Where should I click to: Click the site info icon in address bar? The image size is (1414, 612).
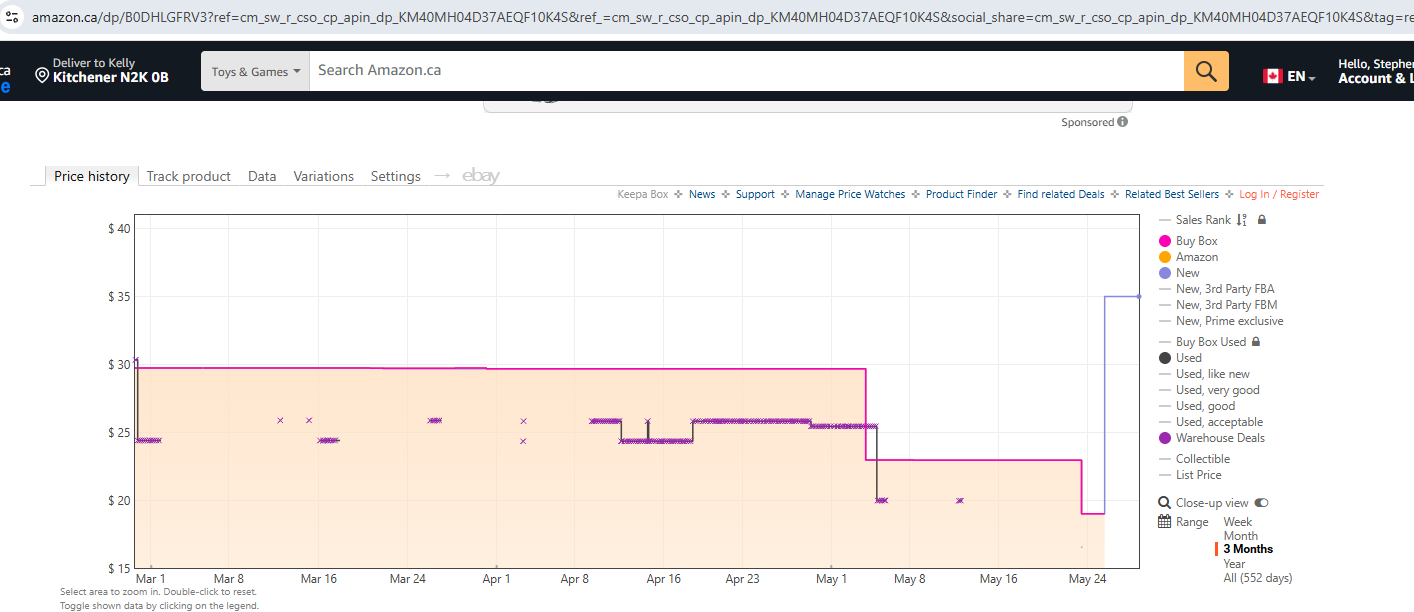point(13,17)
